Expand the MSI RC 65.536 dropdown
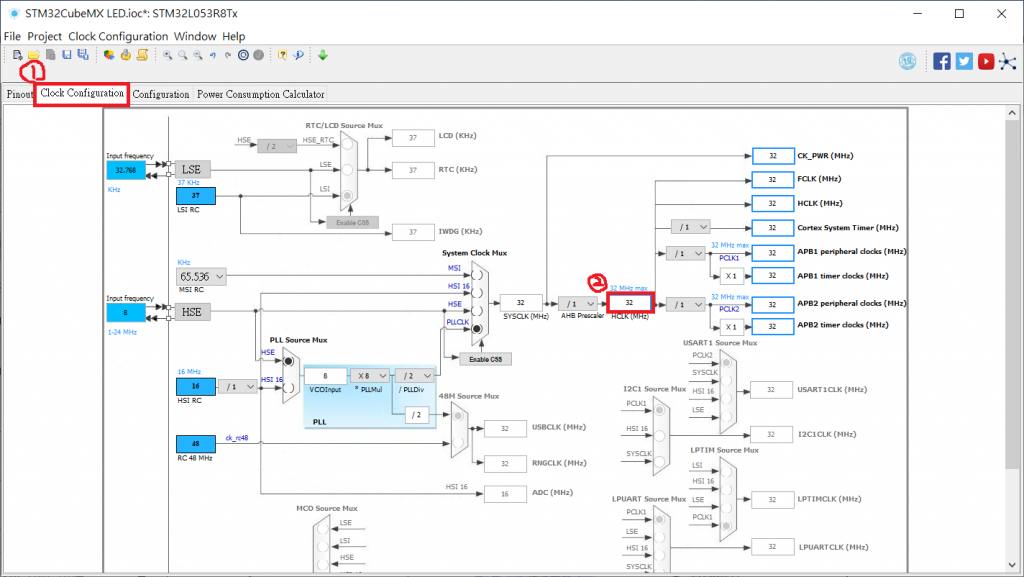1024x577 pixels. (201, 277)
